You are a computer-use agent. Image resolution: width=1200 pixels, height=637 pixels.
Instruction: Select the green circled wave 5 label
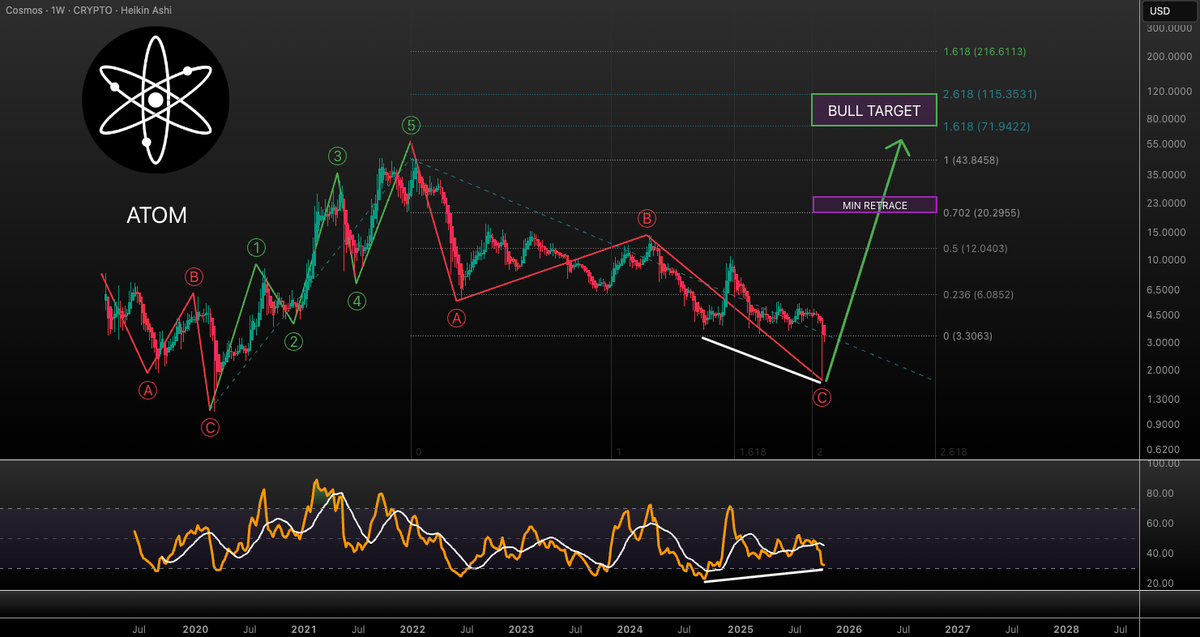(411, 125)
